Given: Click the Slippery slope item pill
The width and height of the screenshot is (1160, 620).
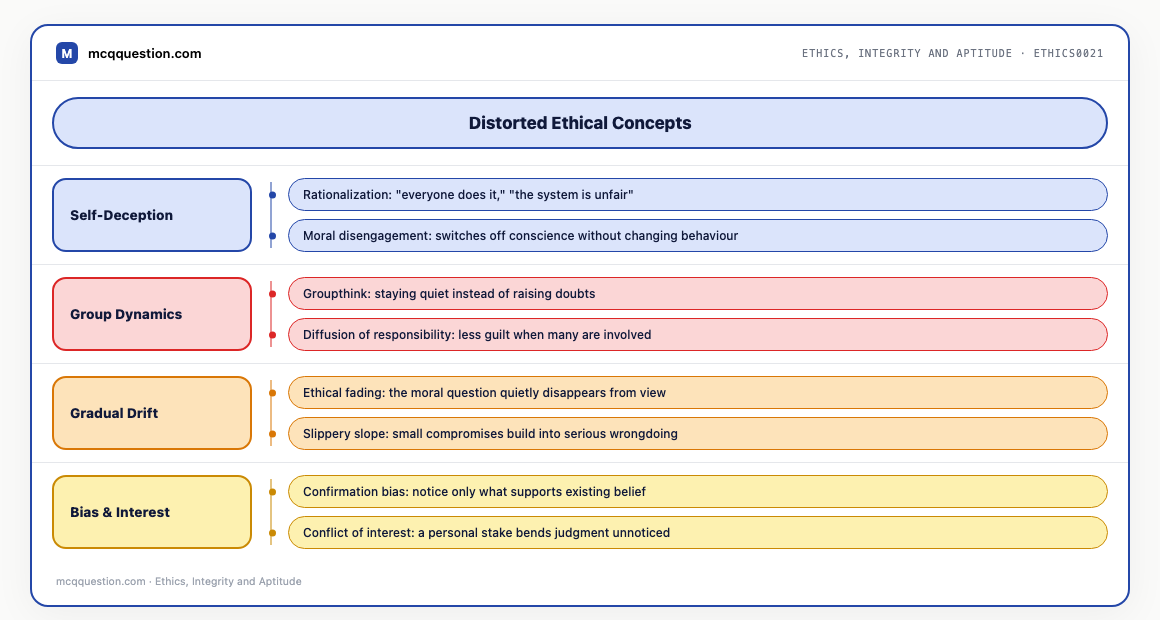Looking at the screenshot, I should [698, 434].
